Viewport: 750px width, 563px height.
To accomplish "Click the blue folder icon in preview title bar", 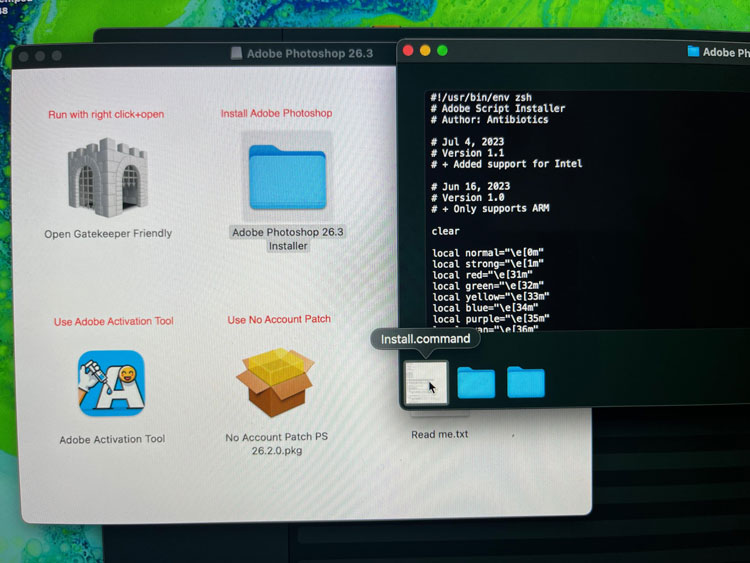I will point(693,51).
